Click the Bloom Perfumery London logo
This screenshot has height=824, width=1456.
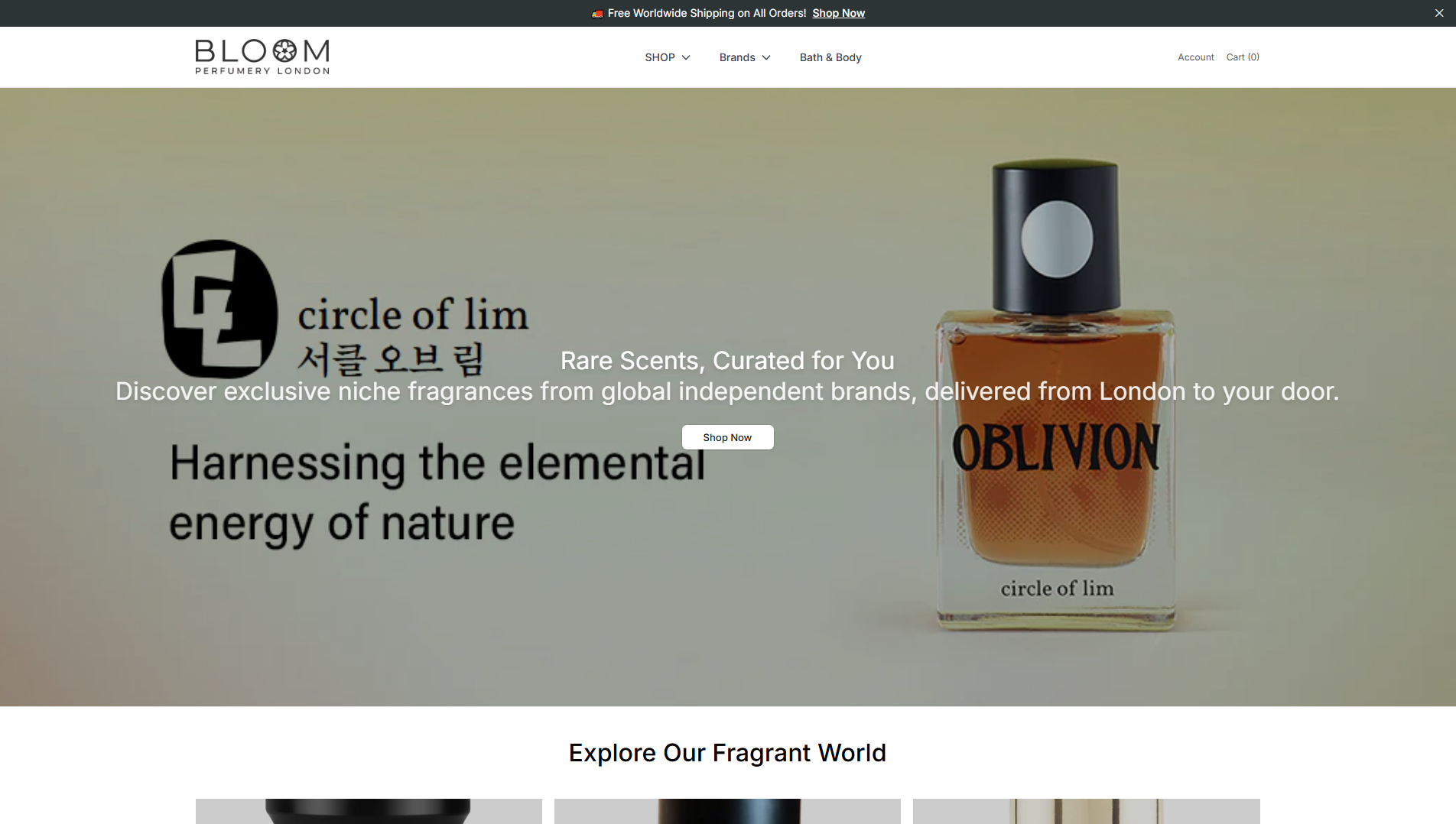[262, 57]
